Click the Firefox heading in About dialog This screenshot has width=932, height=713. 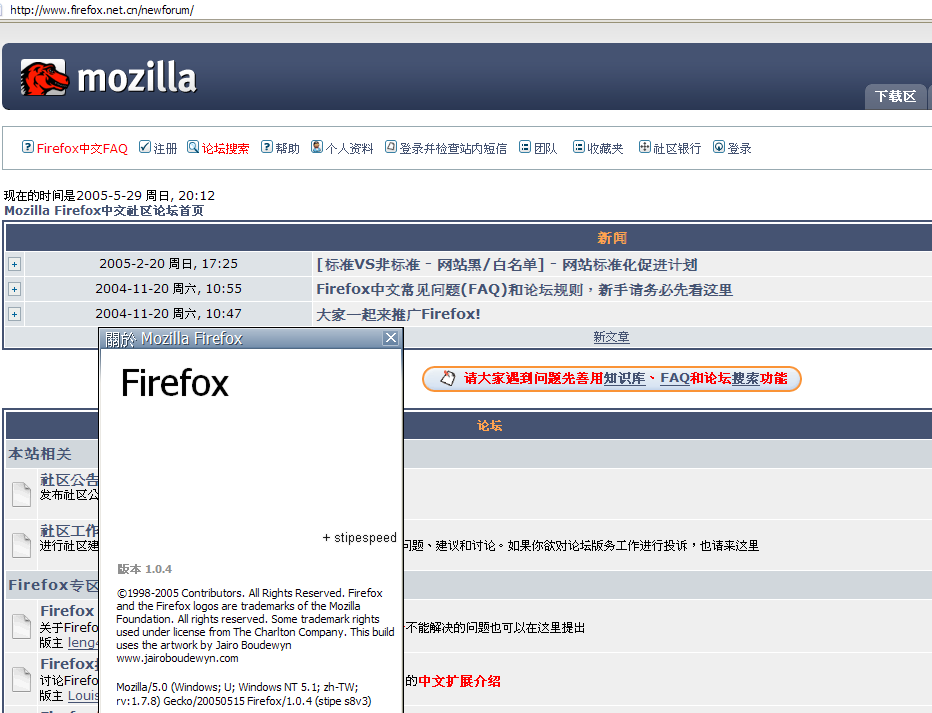pyautogui.click(x=175, y=383)
